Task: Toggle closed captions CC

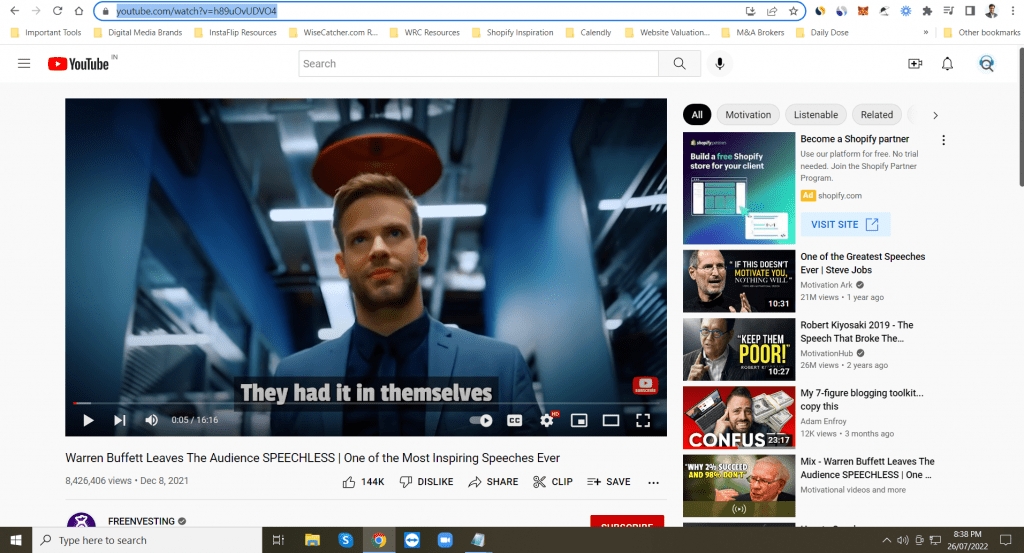Action: pos(515,420)
